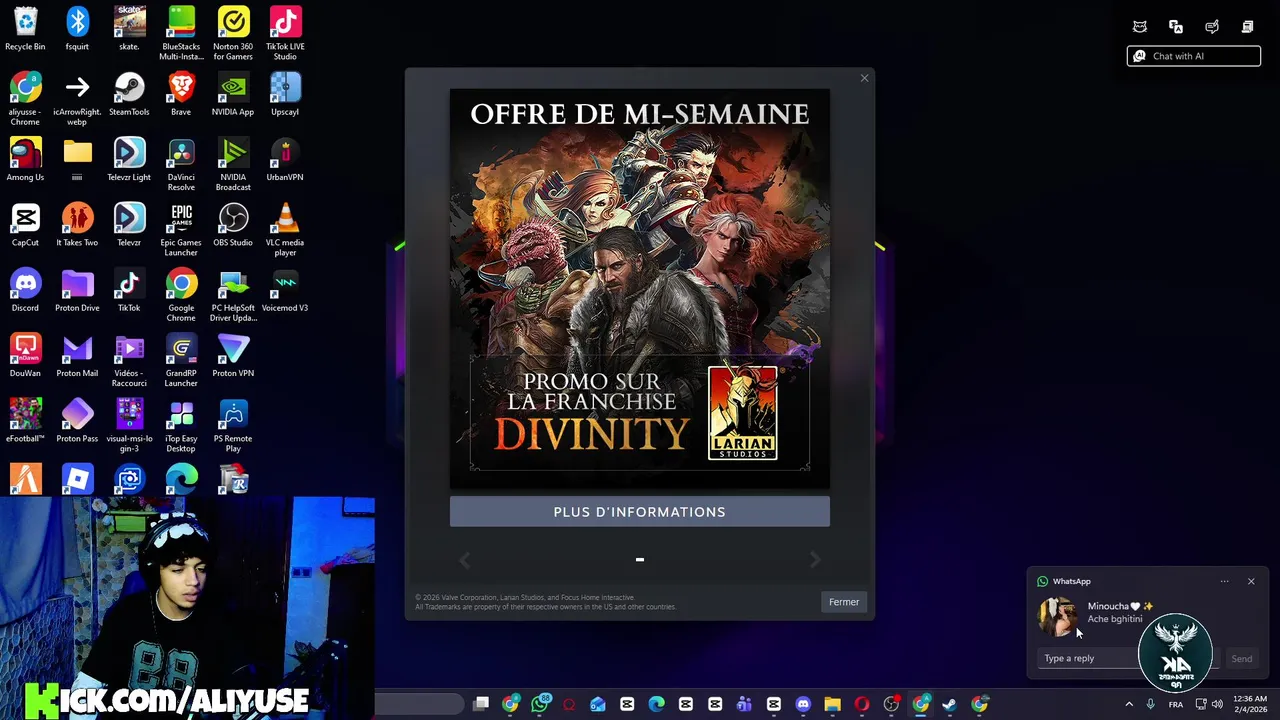Click PLUS D'INFORMATIONS button
Image resolution: width=1280 pixels, height=720 pixels.
coord(640,512)
